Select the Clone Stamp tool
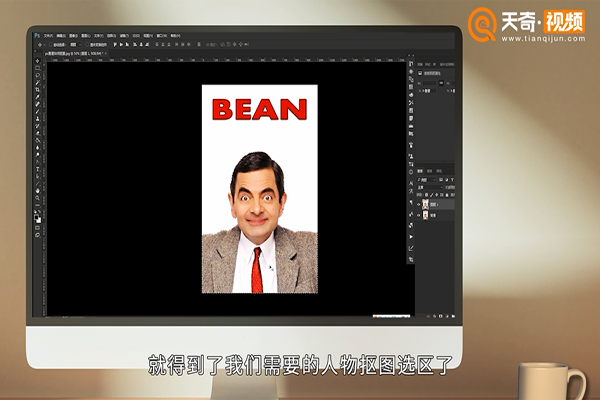This screenshot has height=400, width=600. (x=38, y=118)
